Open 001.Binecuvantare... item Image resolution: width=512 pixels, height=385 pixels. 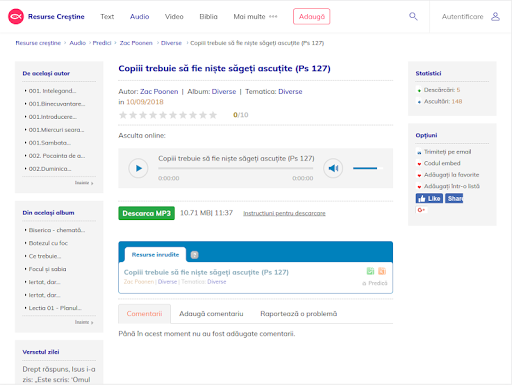pos(57,104)
